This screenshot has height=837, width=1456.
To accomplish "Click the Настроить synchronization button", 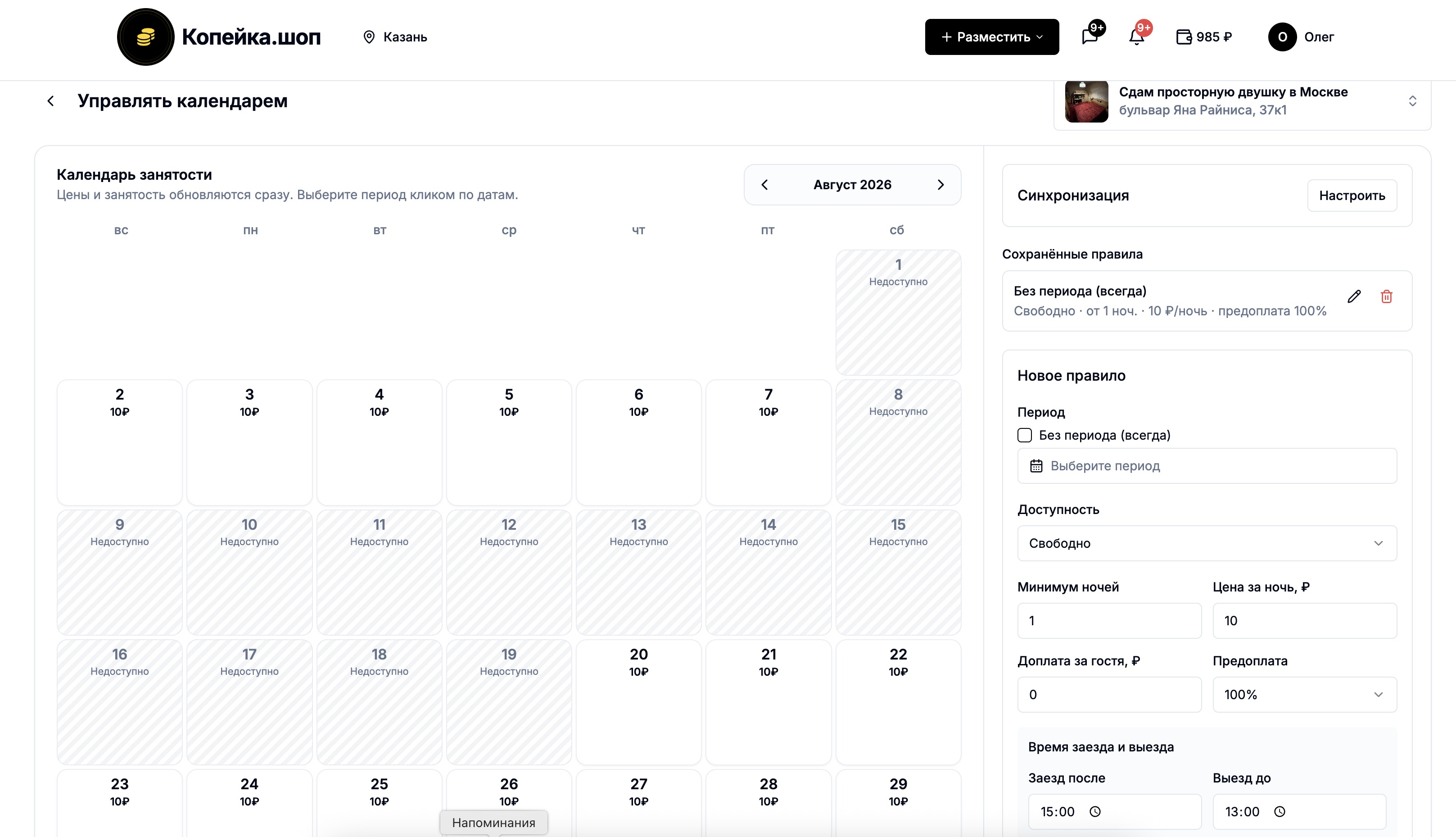I will coord(1352,196).
